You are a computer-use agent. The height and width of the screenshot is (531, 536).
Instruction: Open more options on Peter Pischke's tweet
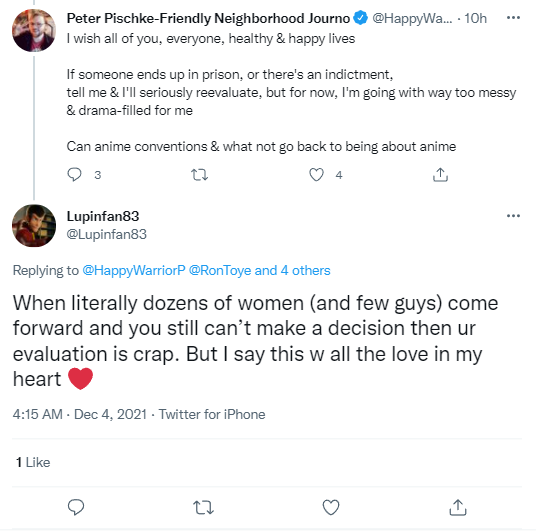pyautogui.click(x=513, y=18)
